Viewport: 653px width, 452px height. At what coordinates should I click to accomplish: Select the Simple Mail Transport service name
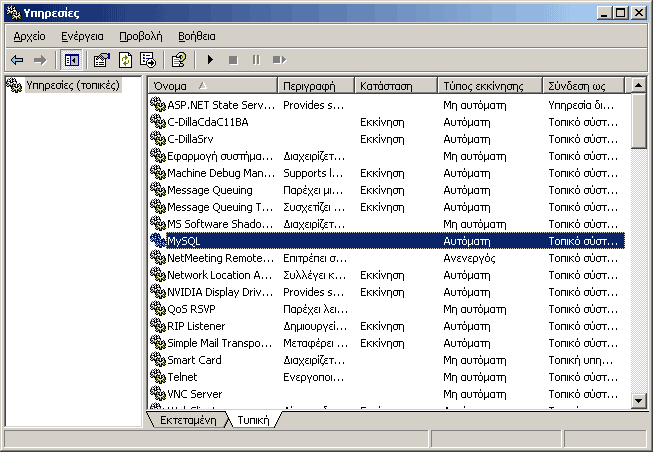219,343
